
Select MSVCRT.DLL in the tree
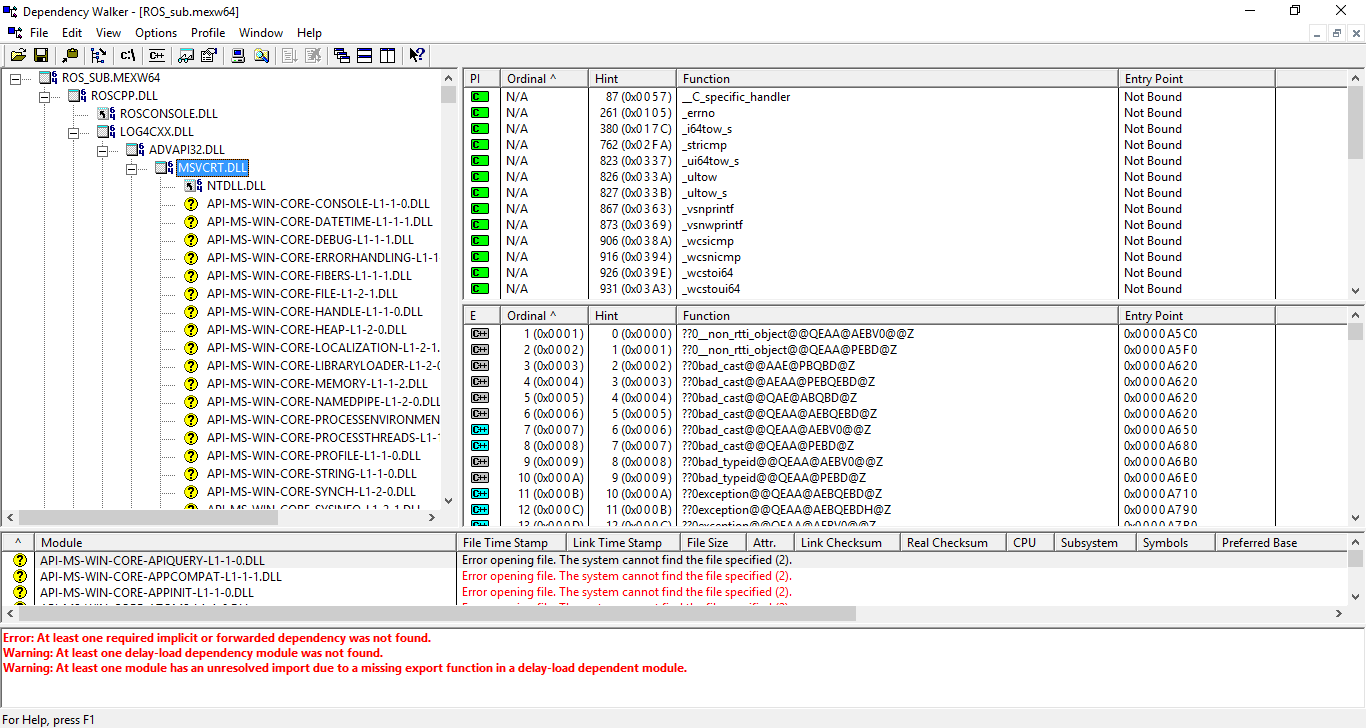[213, 167]
